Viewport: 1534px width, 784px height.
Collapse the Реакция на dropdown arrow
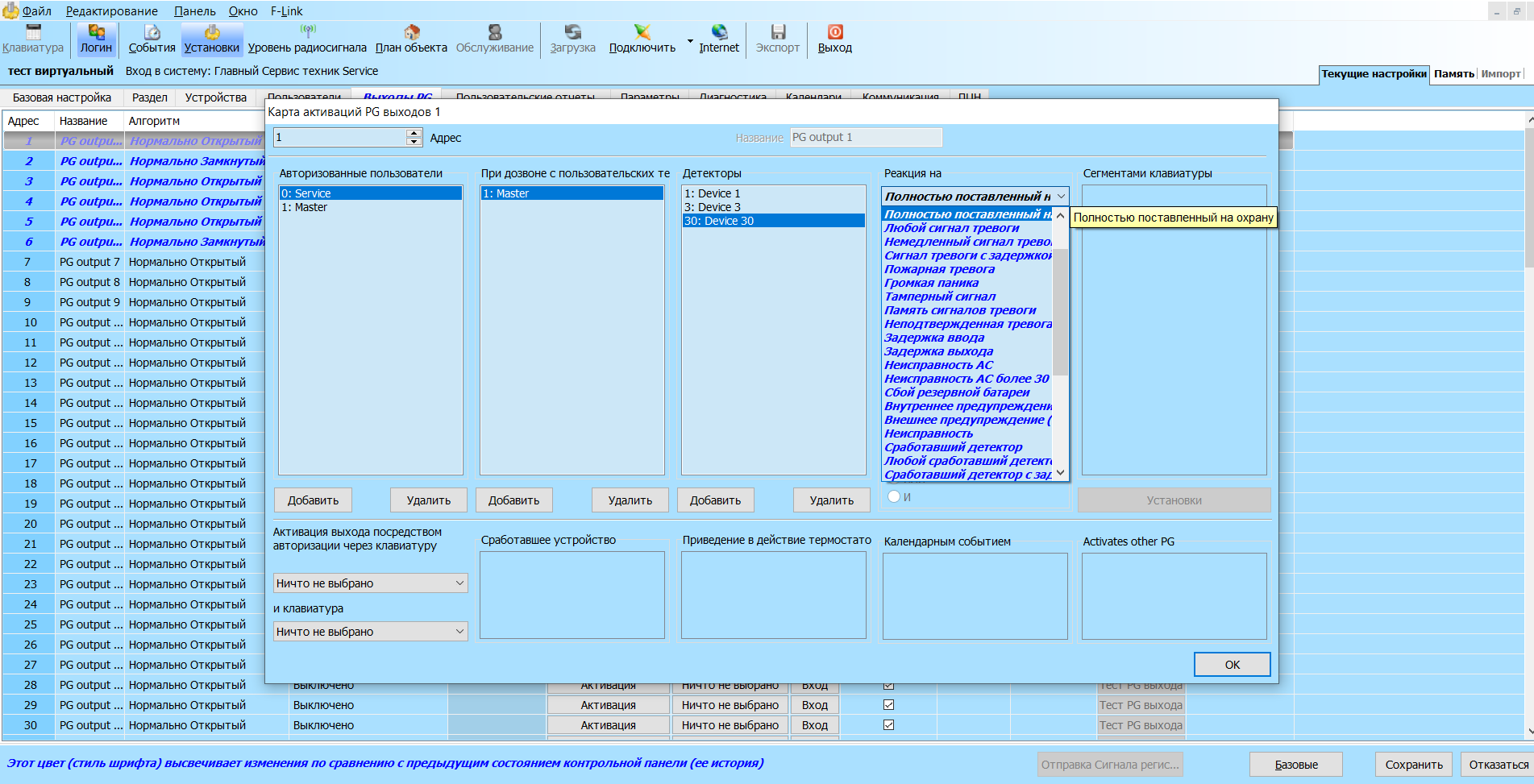1061,196
